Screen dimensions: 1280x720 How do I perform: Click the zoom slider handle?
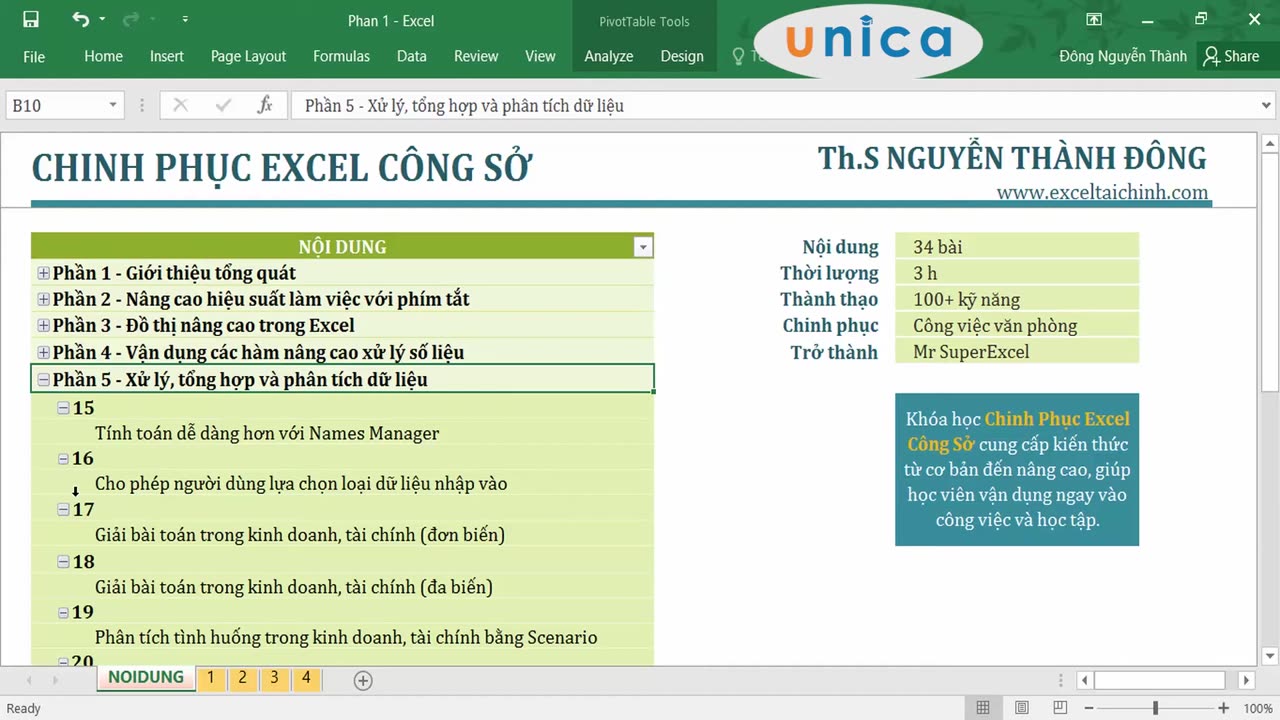point(1155,708)
